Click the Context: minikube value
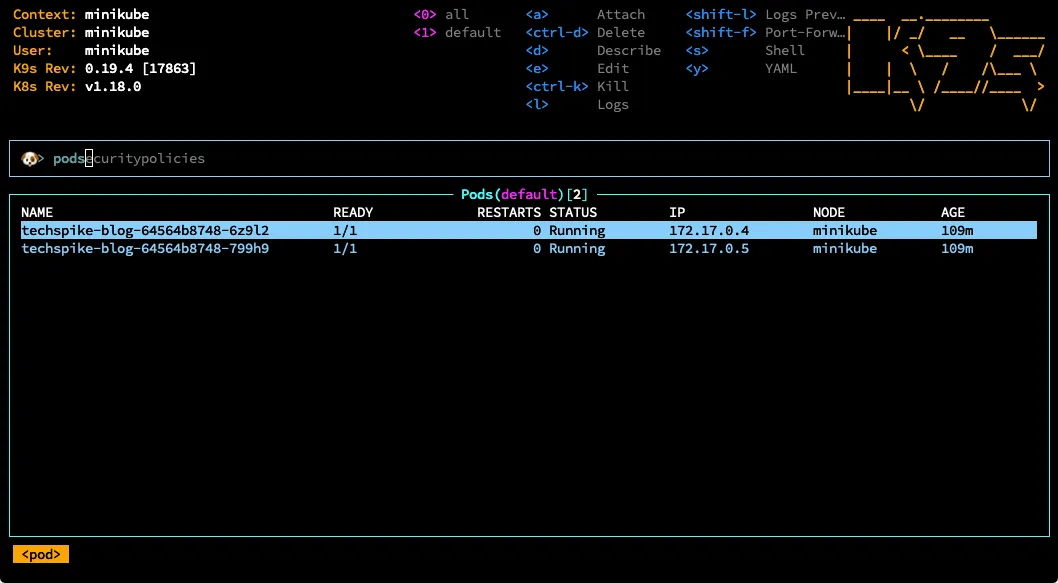Image resolution: width=1058 pixels, height=583 pixels. pos(117,15)
